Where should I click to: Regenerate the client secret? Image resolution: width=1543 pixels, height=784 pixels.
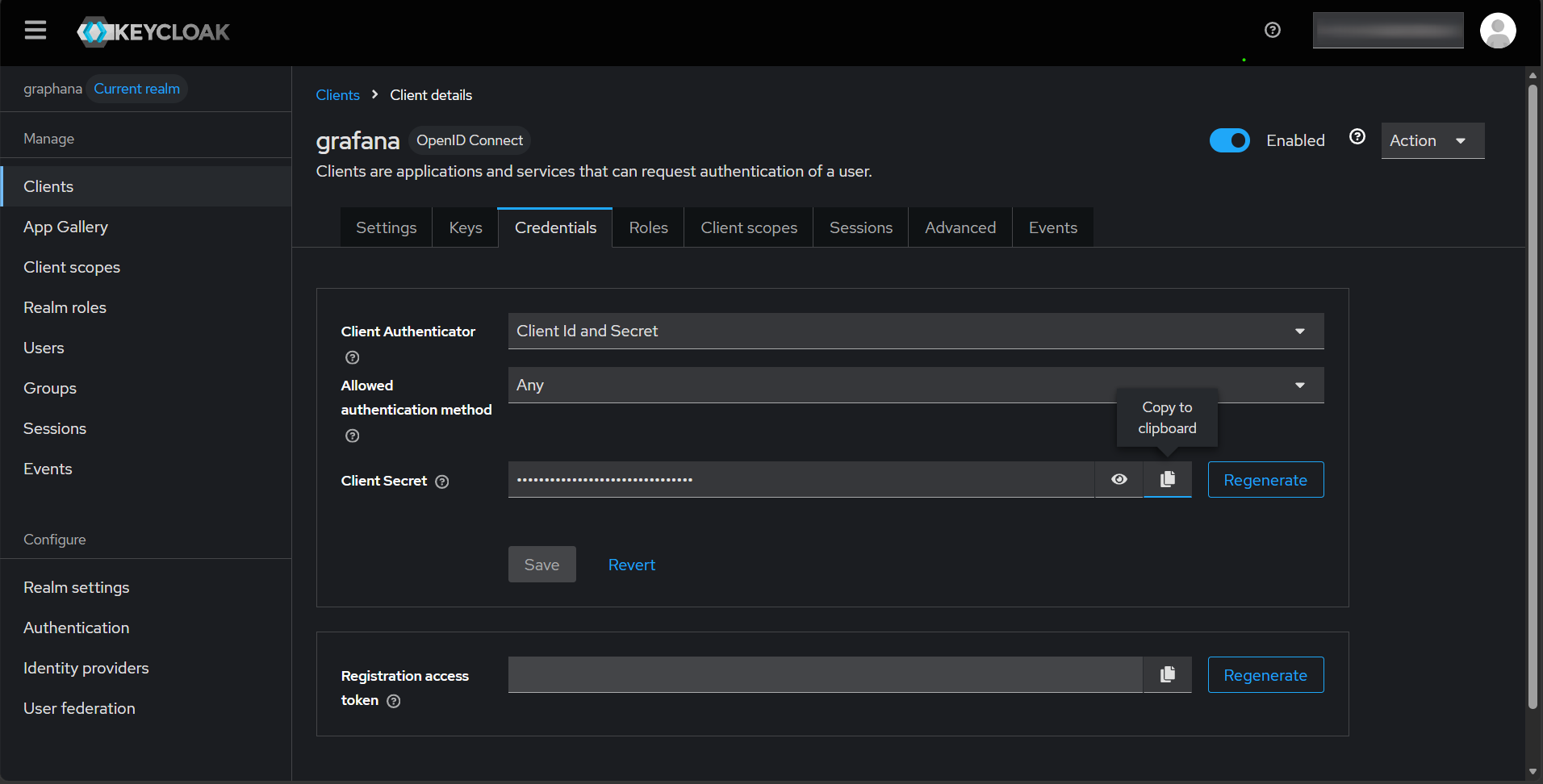click(x=1265, y=480)
